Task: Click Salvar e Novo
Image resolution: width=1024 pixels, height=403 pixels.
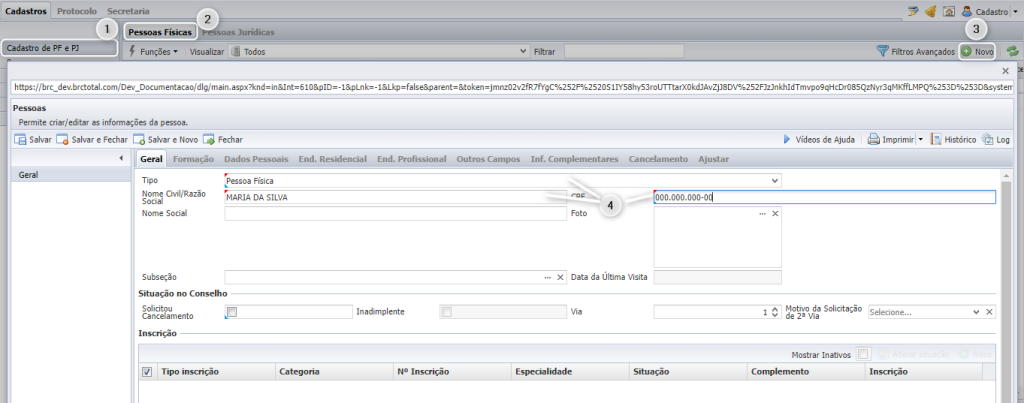Action: coord(166,140)
